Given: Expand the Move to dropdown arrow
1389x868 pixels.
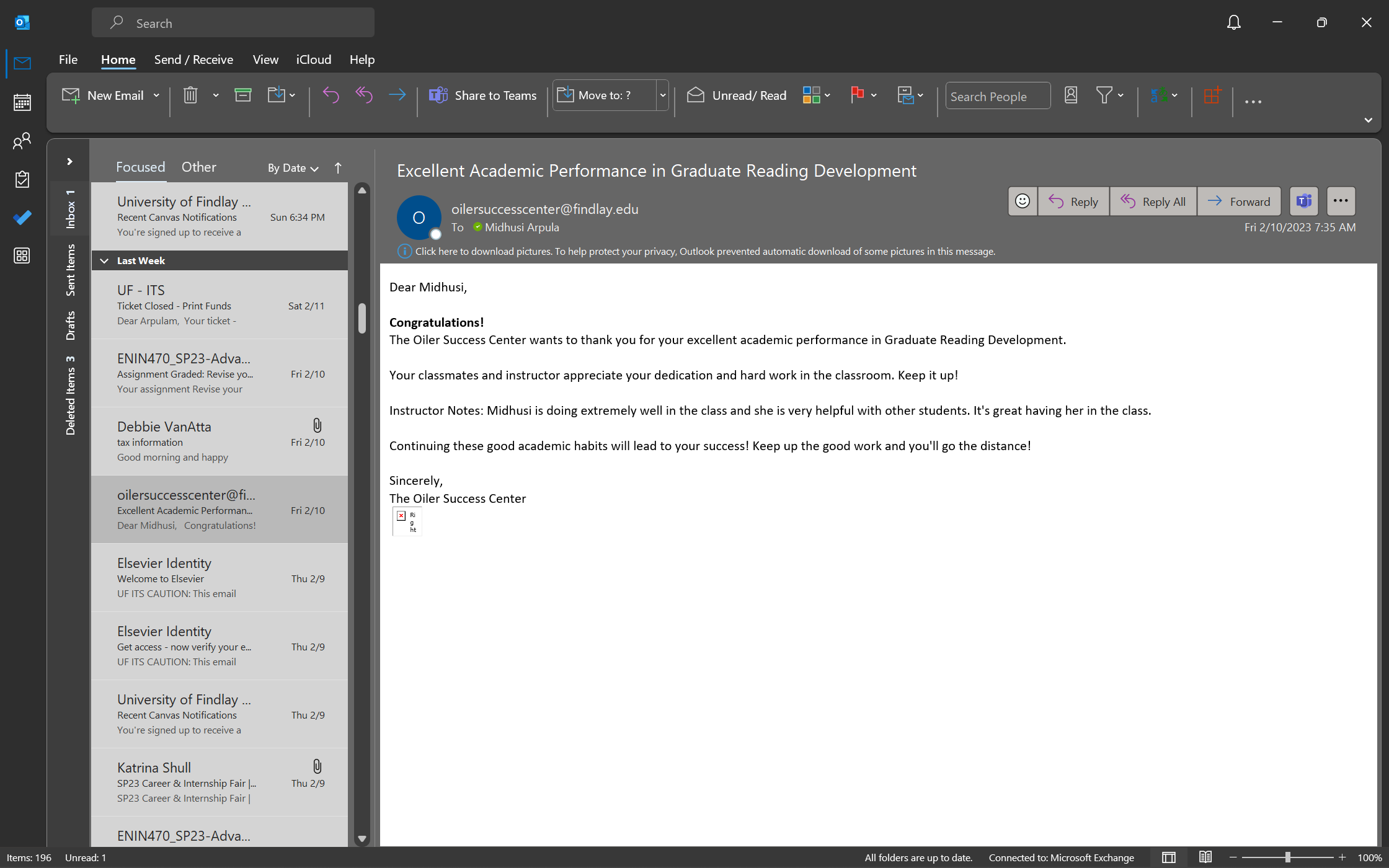Looking at the screenshot, I should point(662,95).
